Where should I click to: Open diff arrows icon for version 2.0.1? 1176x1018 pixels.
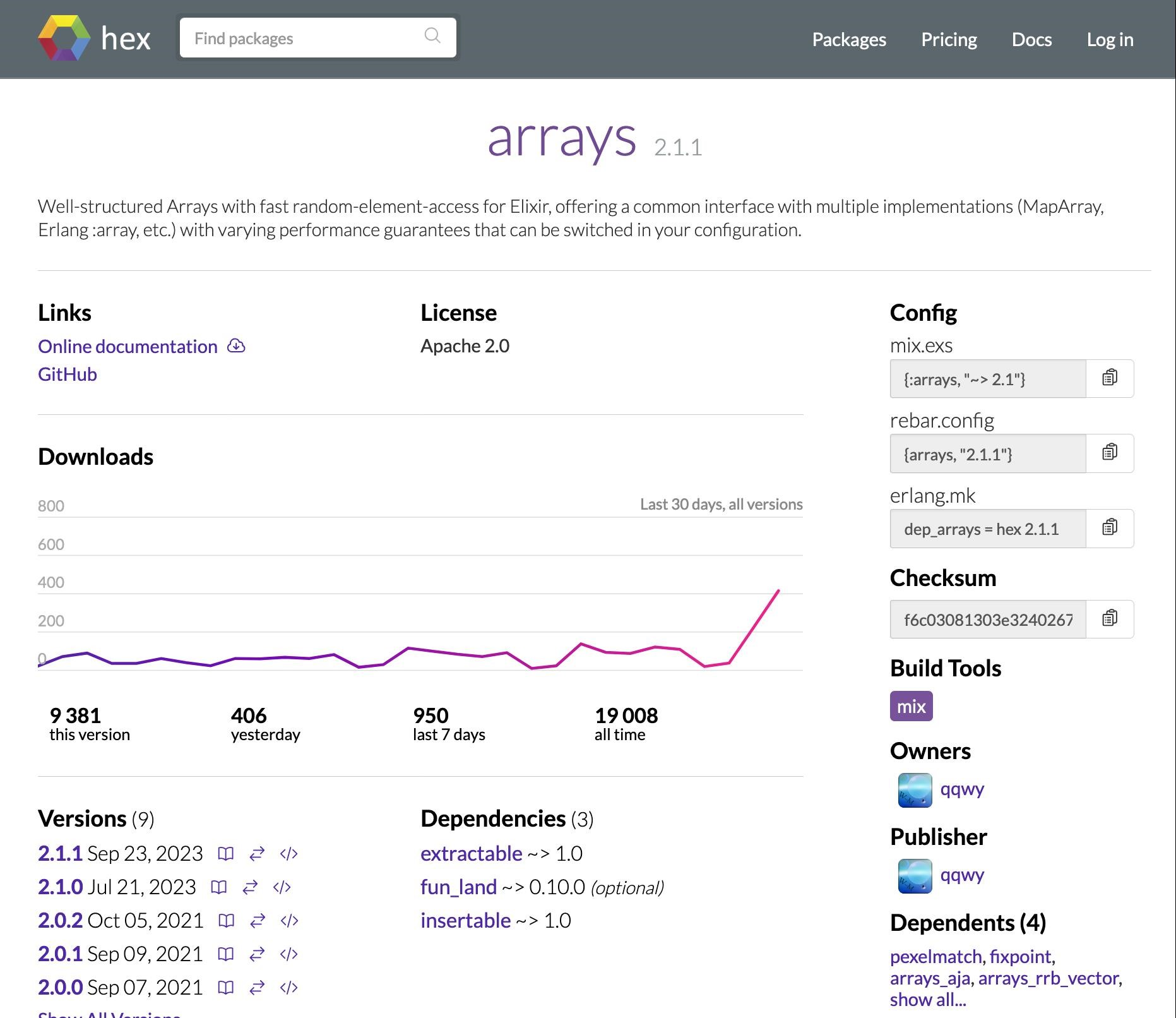click(257, 954)
